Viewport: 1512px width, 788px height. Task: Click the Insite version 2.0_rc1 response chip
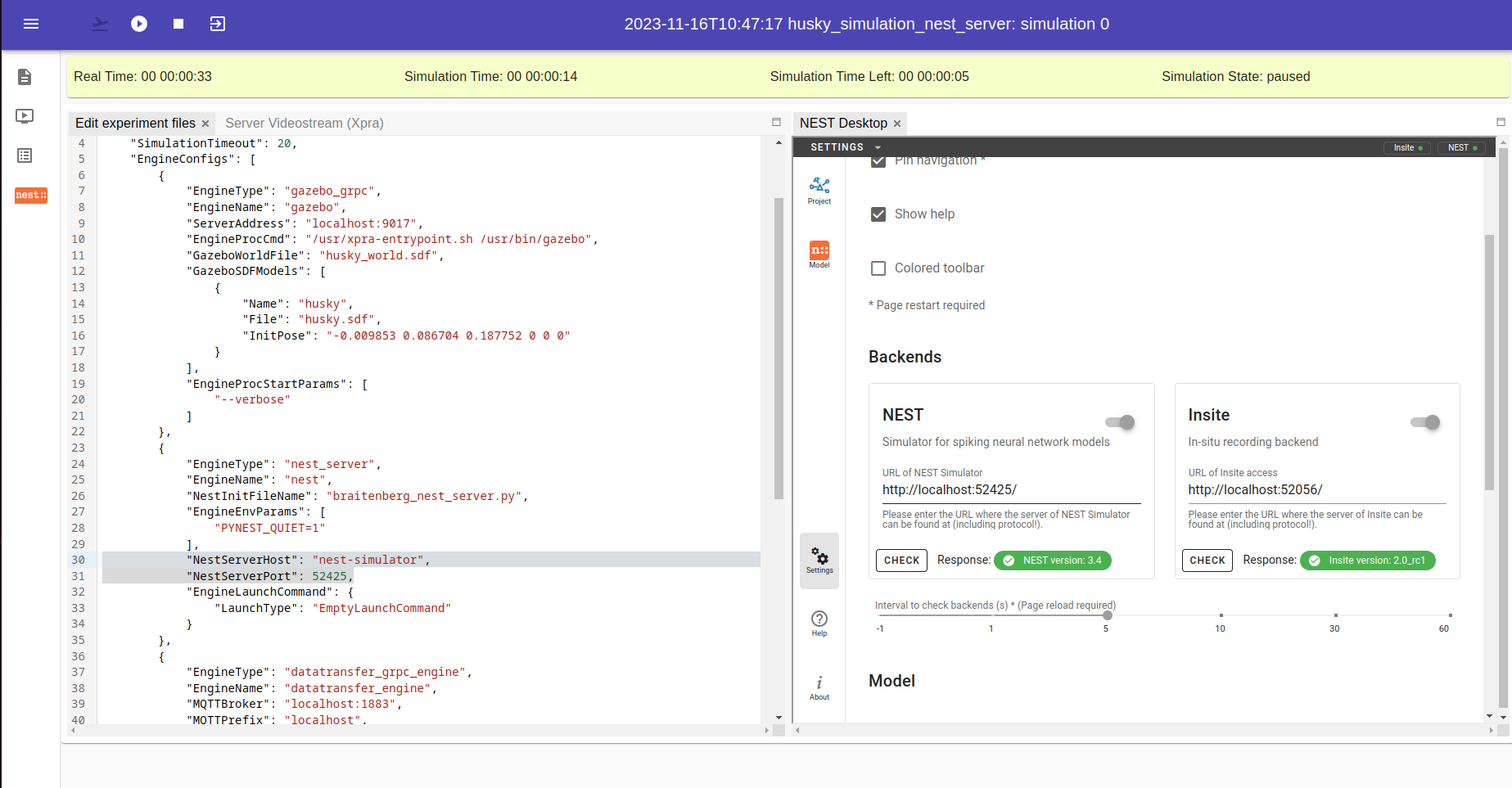pyautogui.click(x=1367, y=561)
